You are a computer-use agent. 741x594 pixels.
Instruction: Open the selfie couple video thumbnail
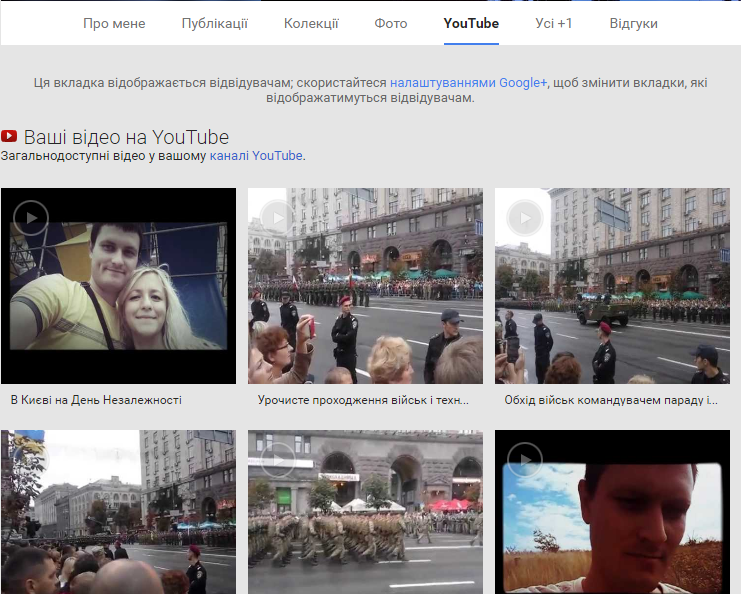(x=118, y=286)
